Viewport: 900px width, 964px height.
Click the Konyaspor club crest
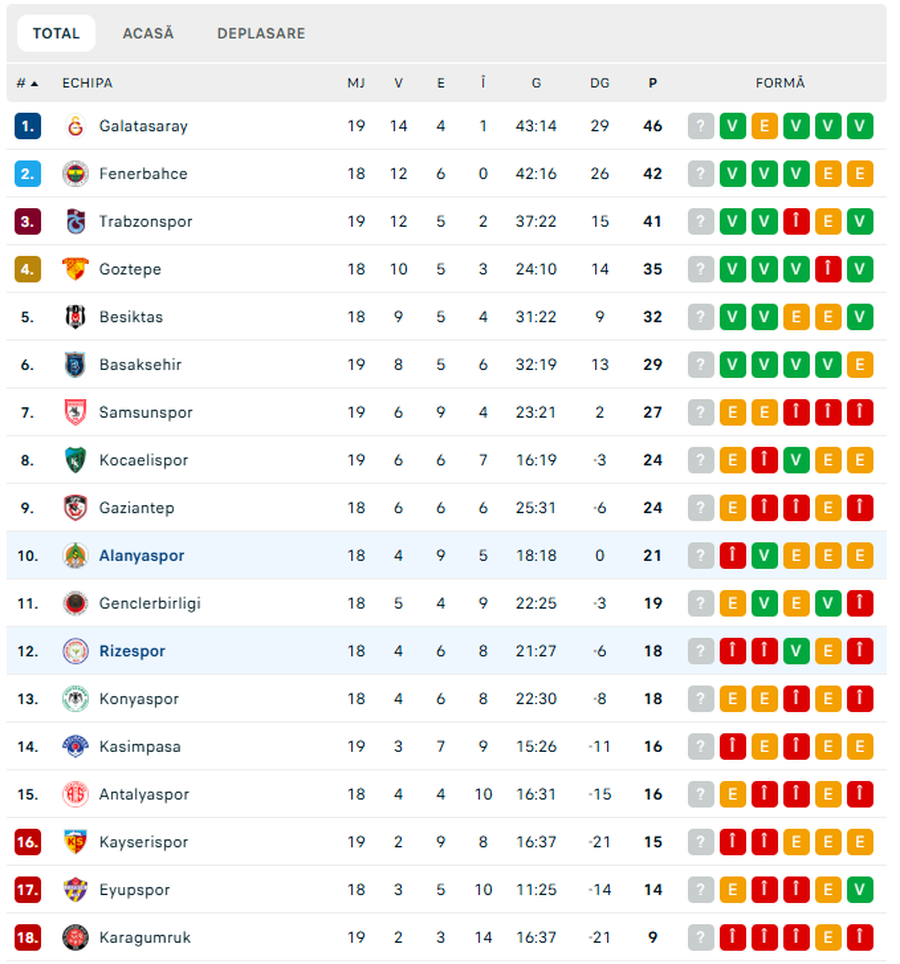[78, 698]
